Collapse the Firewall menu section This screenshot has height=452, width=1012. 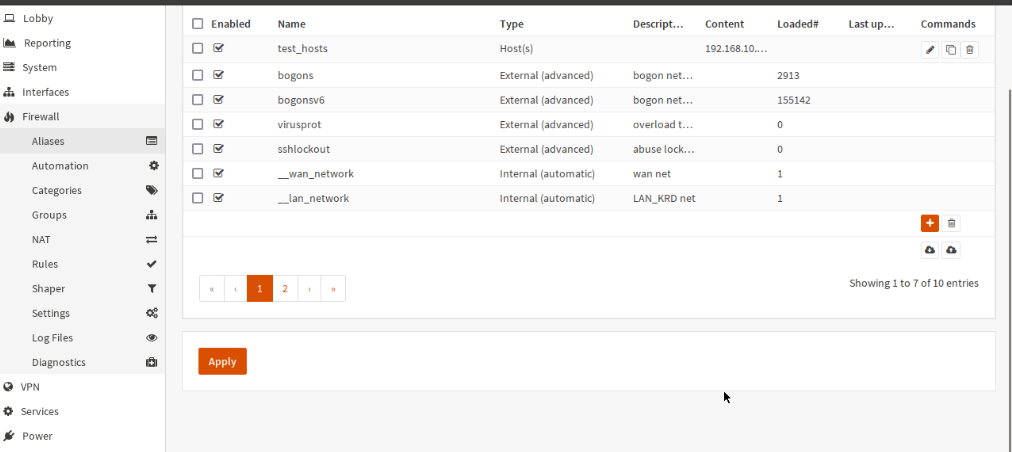[41, 117]
